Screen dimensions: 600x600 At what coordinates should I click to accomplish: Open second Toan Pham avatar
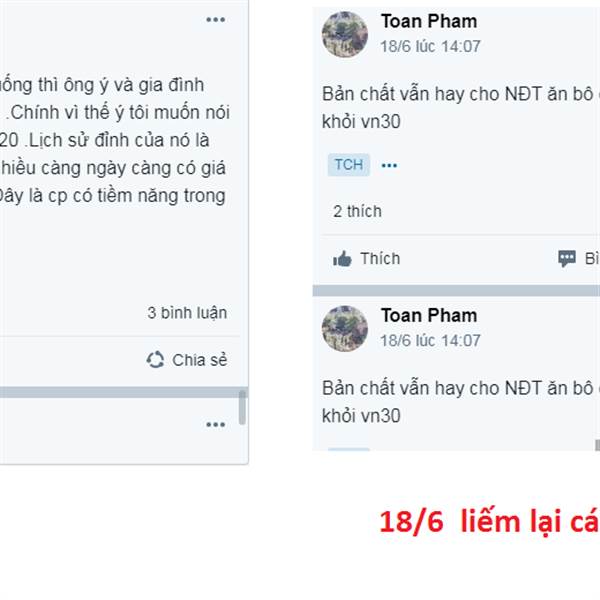pos(345,328)
